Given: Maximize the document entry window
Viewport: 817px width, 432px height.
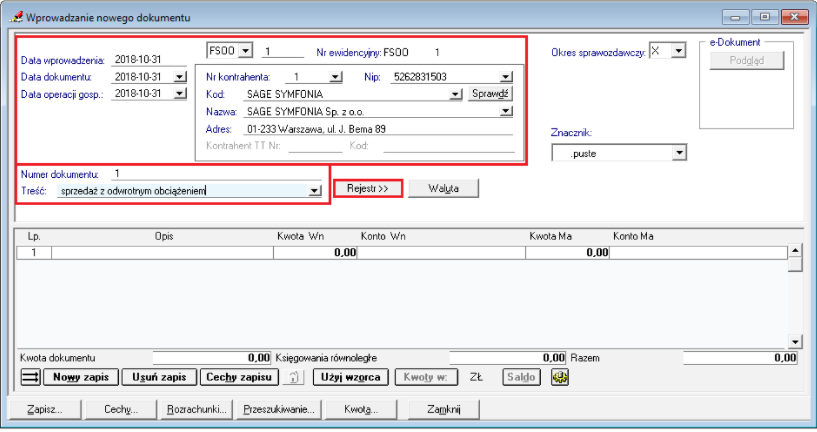Looking at the screenshot, I should click(x=765, y=17).
